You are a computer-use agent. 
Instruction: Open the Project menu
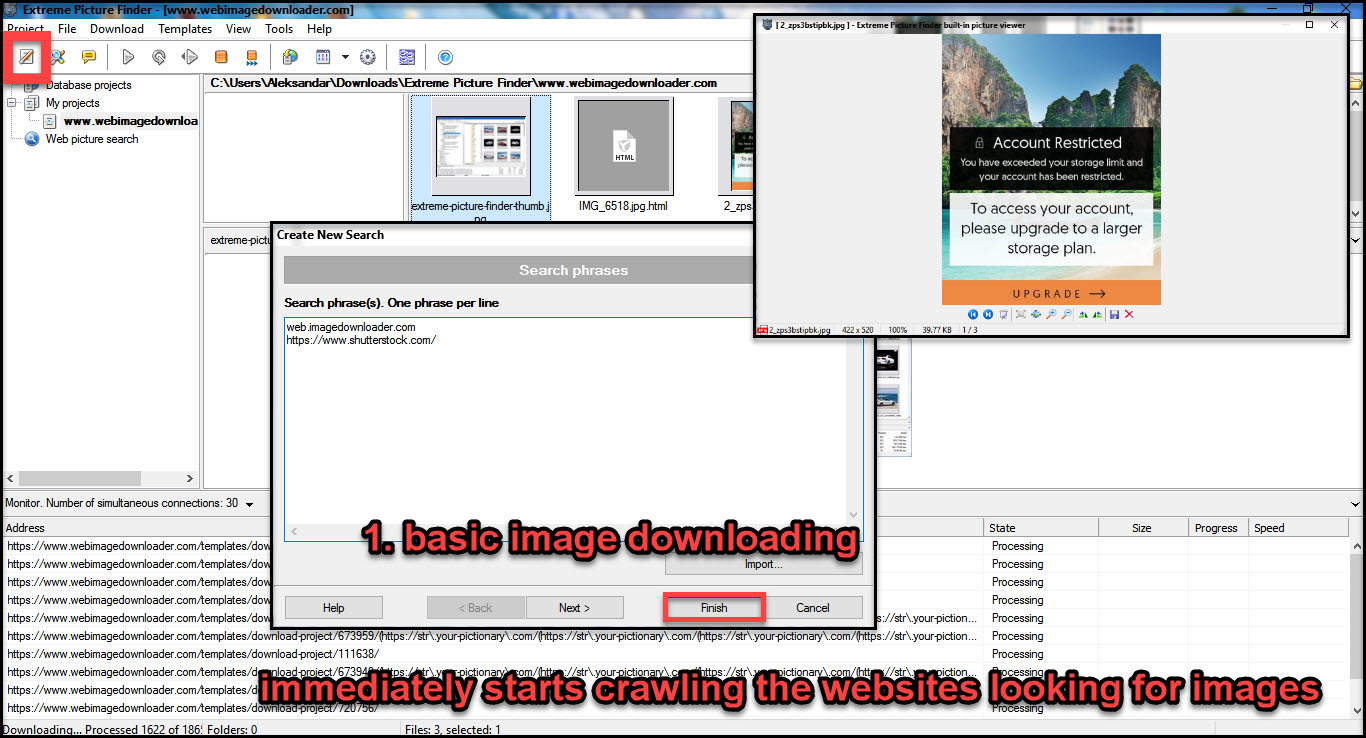pos(26,29)
